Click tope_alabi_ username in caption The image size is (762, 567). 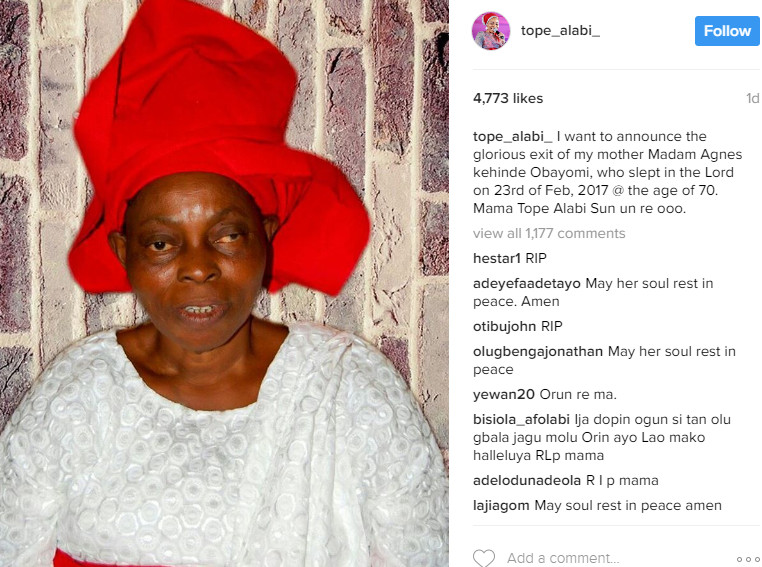pyautogui.click(x=513, y=137)
